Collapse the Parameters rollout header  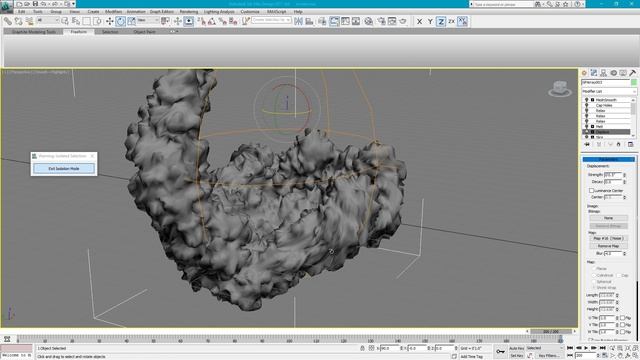tap(609, 159)
